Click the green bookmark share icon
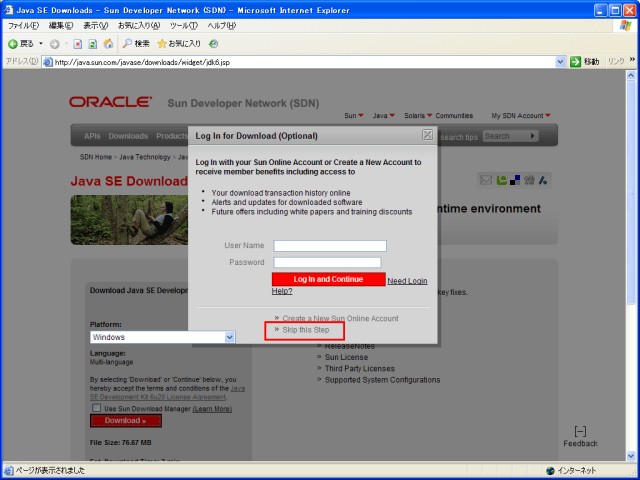The width and height of the screenshot is (640, 480). pos(502,180)
